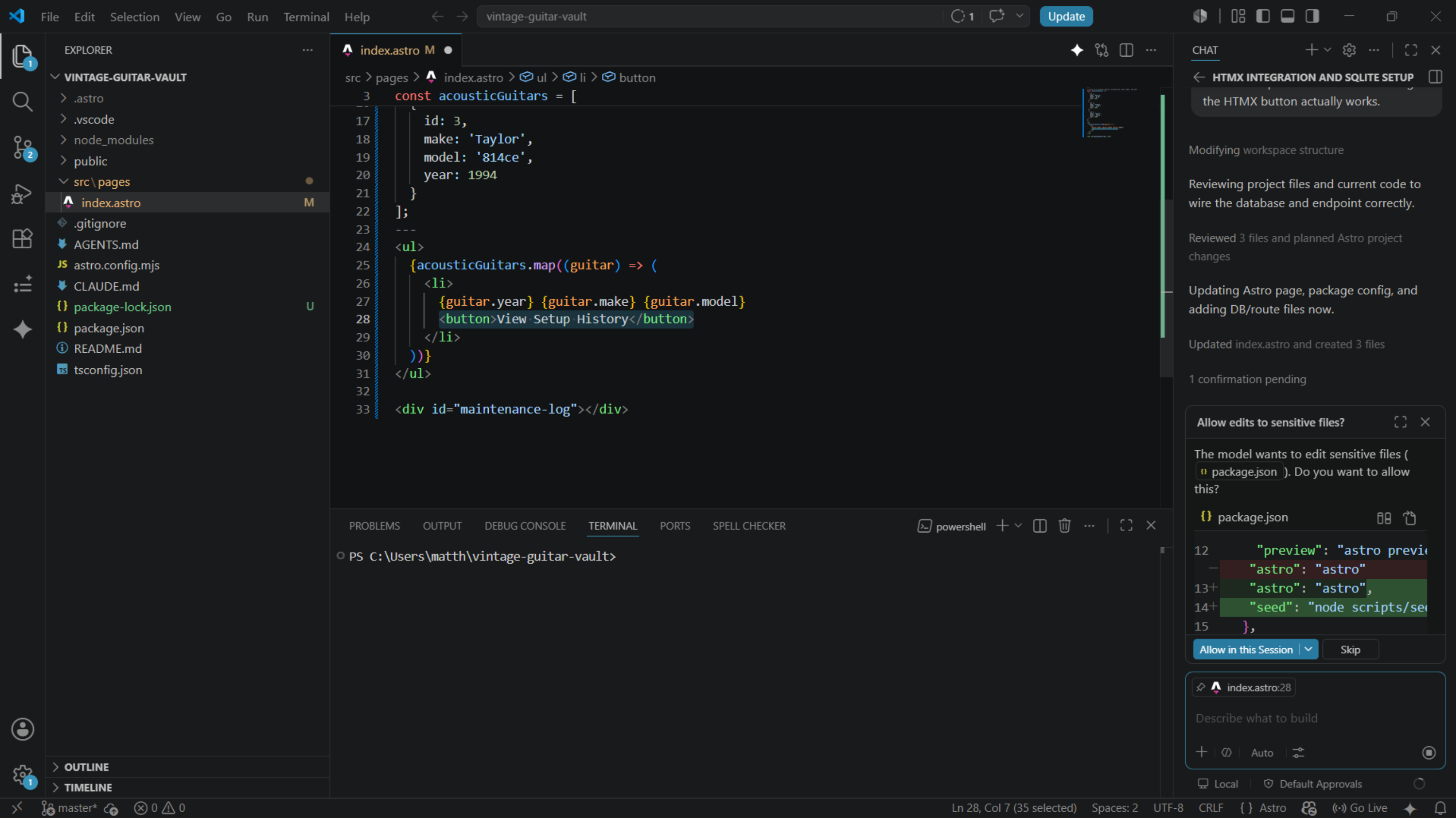Toggle the primary side bar layout button

coord(1263,16)
